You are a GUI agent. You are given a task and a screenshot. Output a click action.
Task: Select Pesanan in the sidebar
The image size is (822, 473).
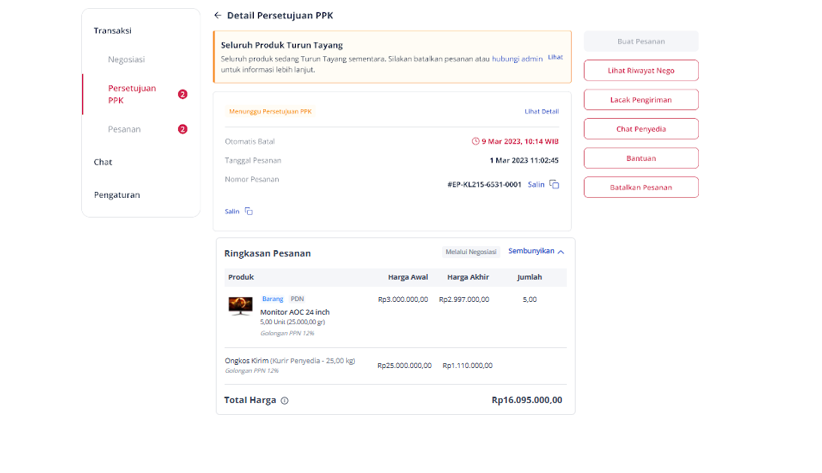[124, 129]
